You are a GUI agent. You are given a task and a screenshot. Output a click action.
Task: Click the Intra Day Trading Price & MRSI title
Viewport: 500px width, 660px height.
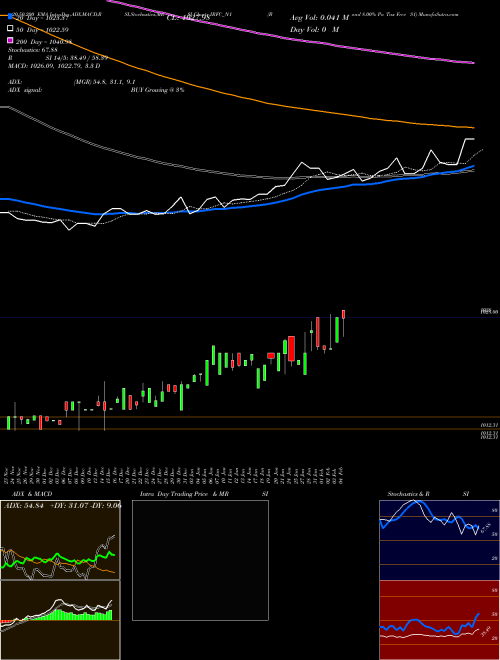point(204,494)
